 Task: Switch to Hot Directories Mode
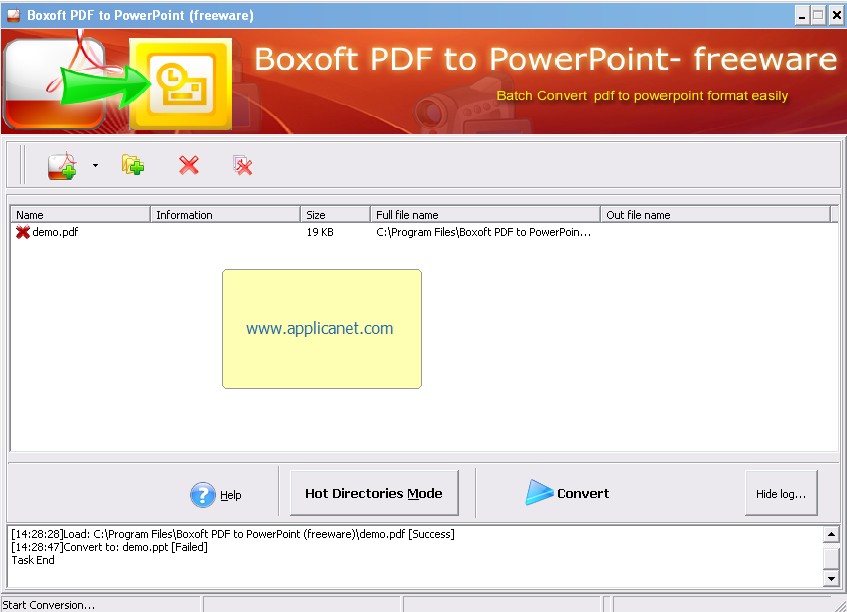click(x=374, y=493)
